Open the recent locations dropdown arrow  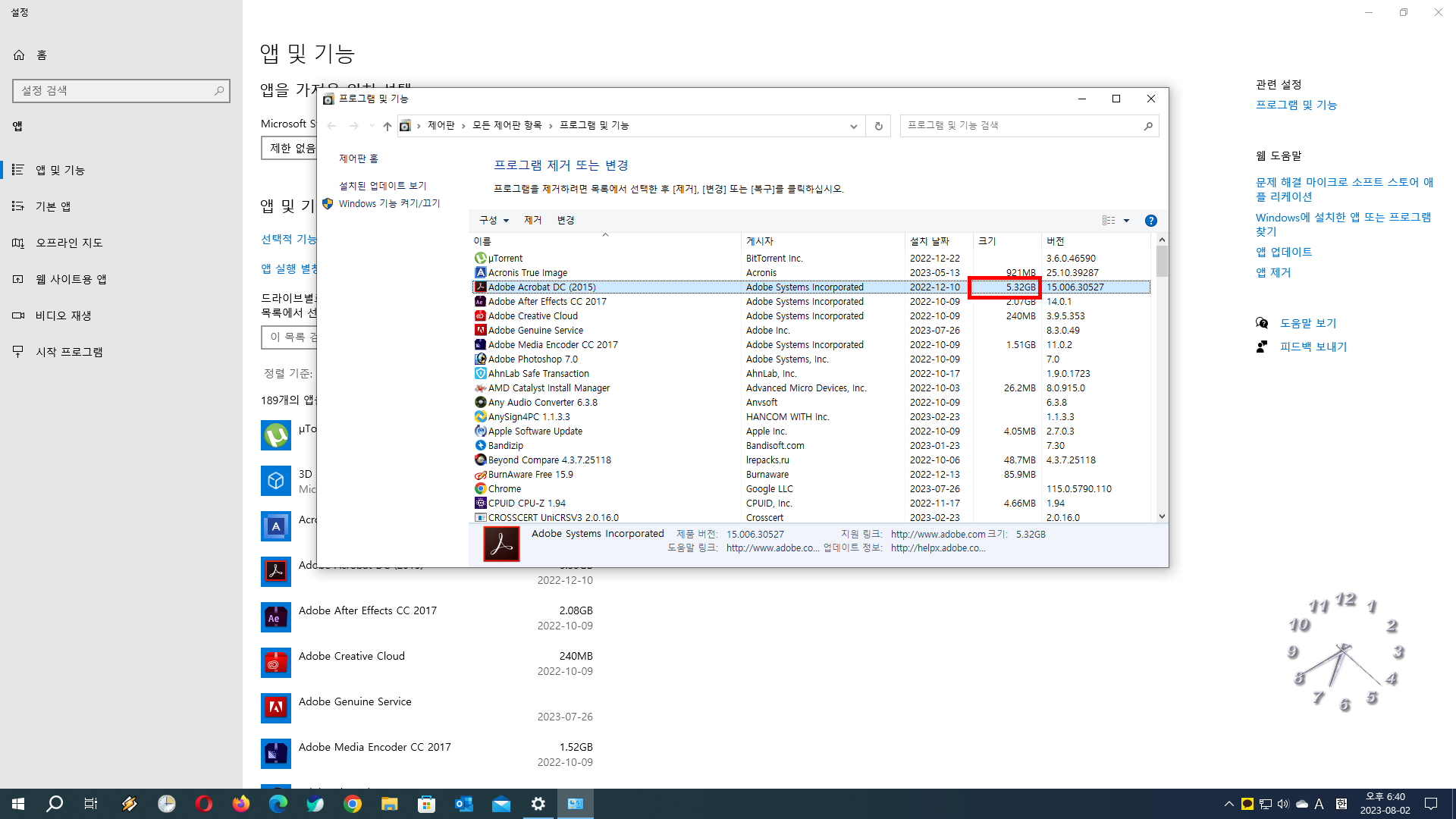coord(371,126)
